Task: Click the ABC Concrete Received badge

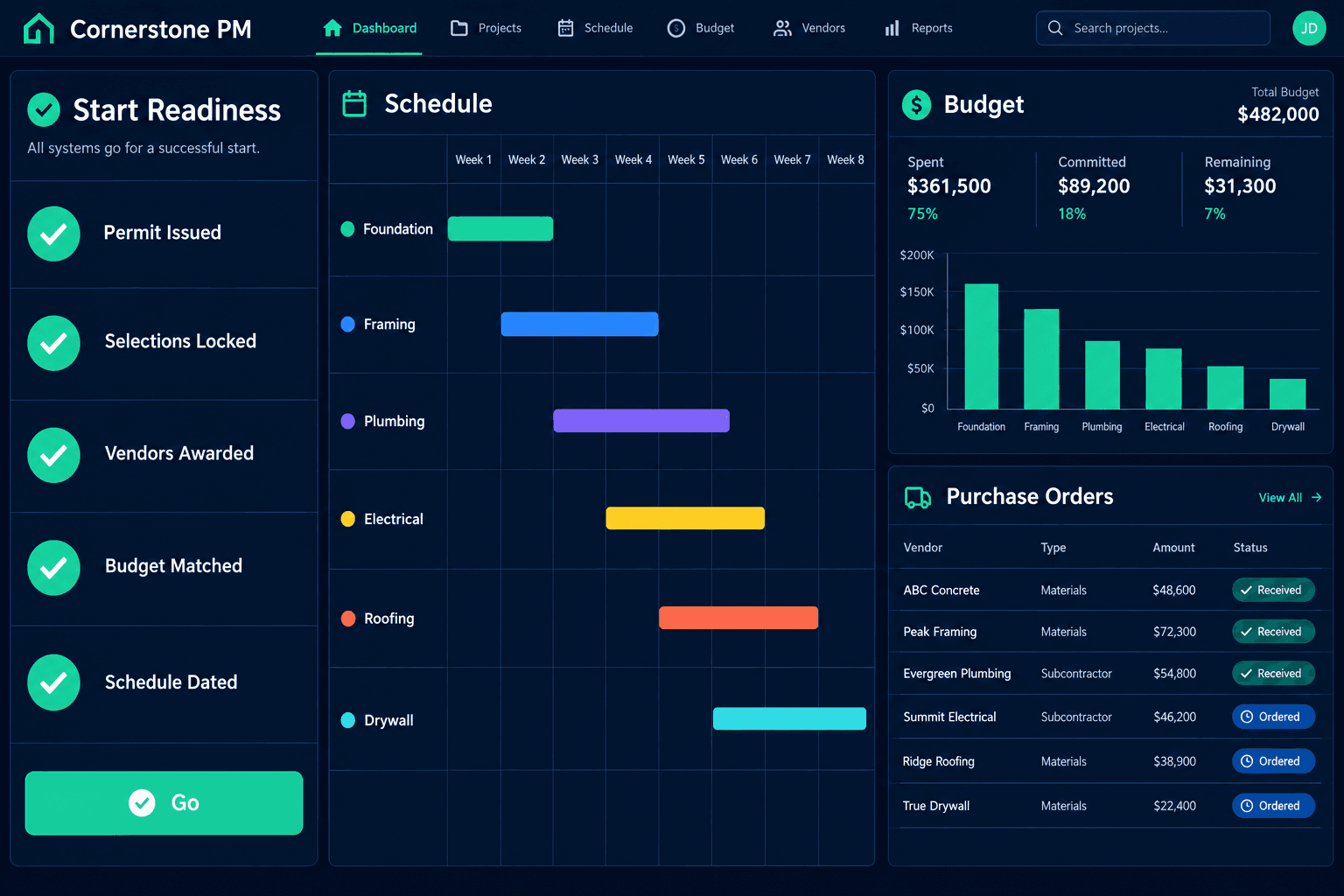Action: 1273,591
